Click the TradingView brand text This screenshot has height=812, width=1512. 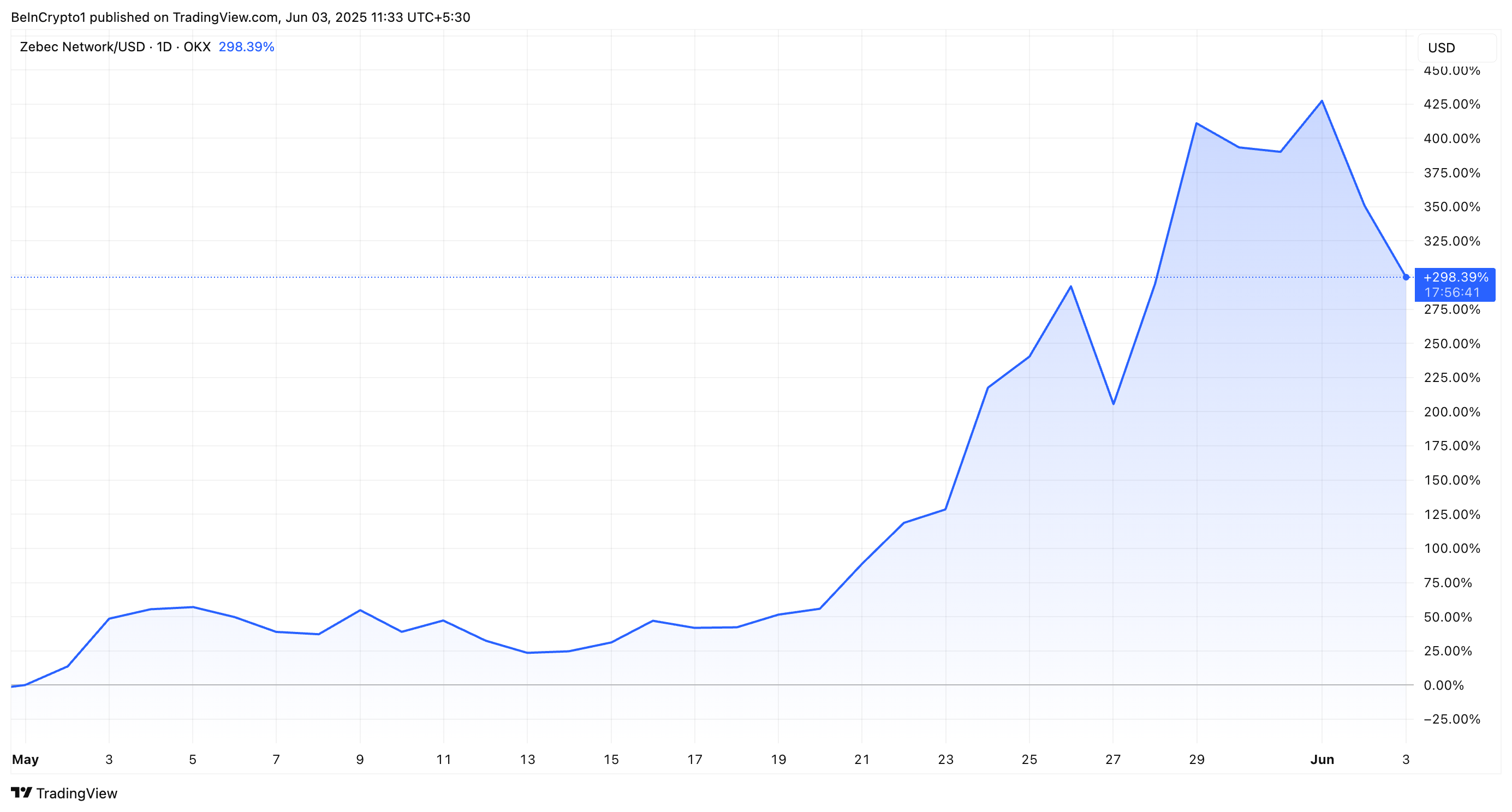pos(76,793)
